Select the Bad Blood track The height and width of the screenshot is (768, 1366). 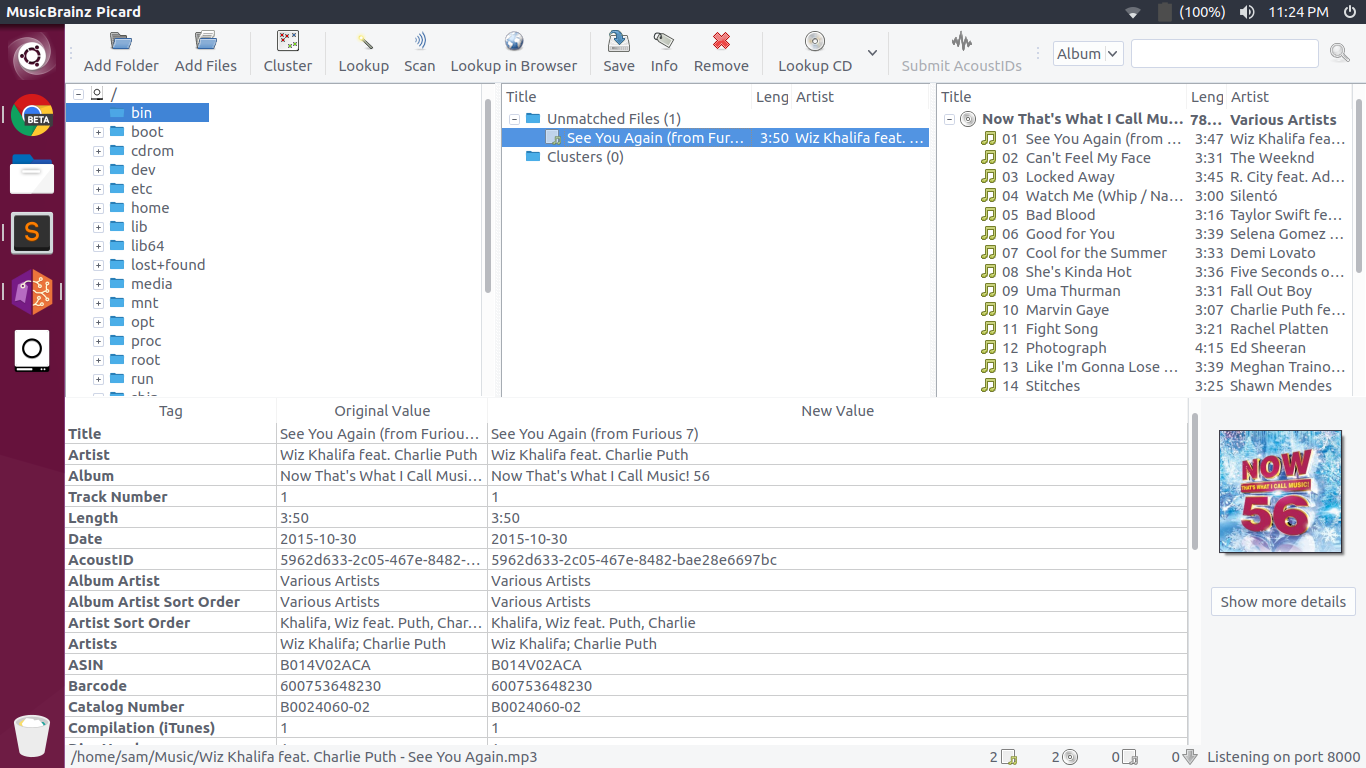(x=1060, y=215)
